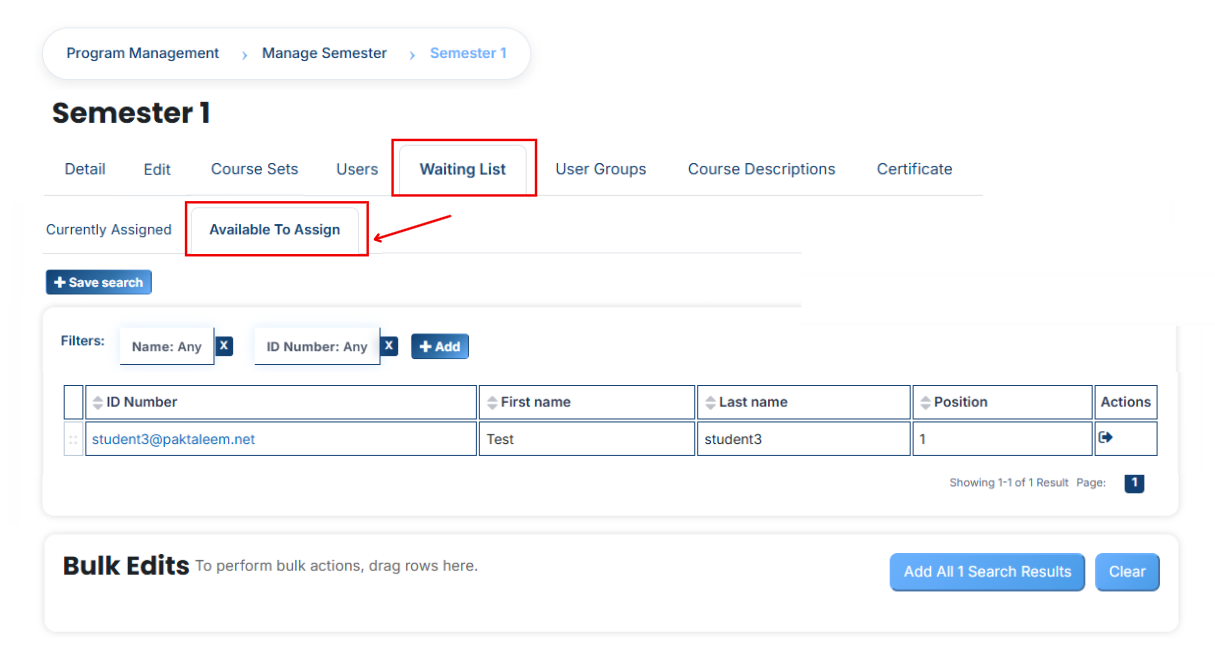Go to the Course Sets tab
Screen dimensions: 1215x657
coord(254,169)
